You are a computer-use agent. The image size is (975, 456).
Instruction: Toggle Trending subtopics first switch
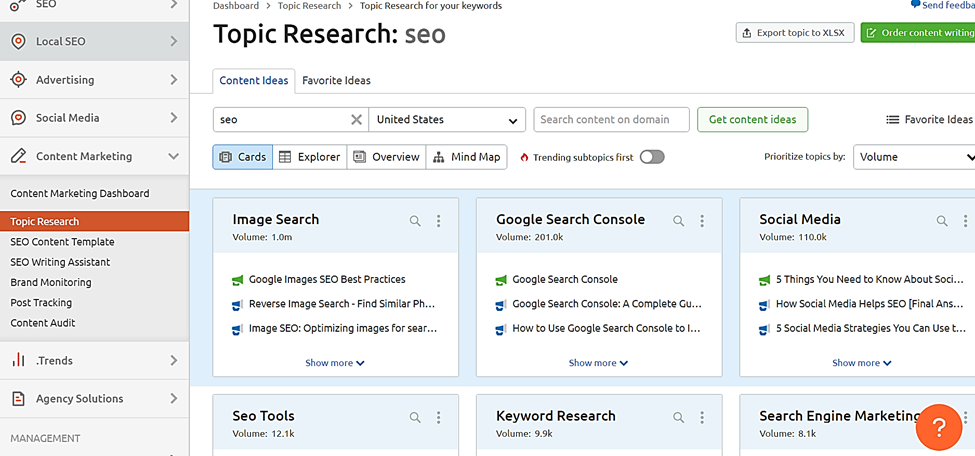pos(652,157)
